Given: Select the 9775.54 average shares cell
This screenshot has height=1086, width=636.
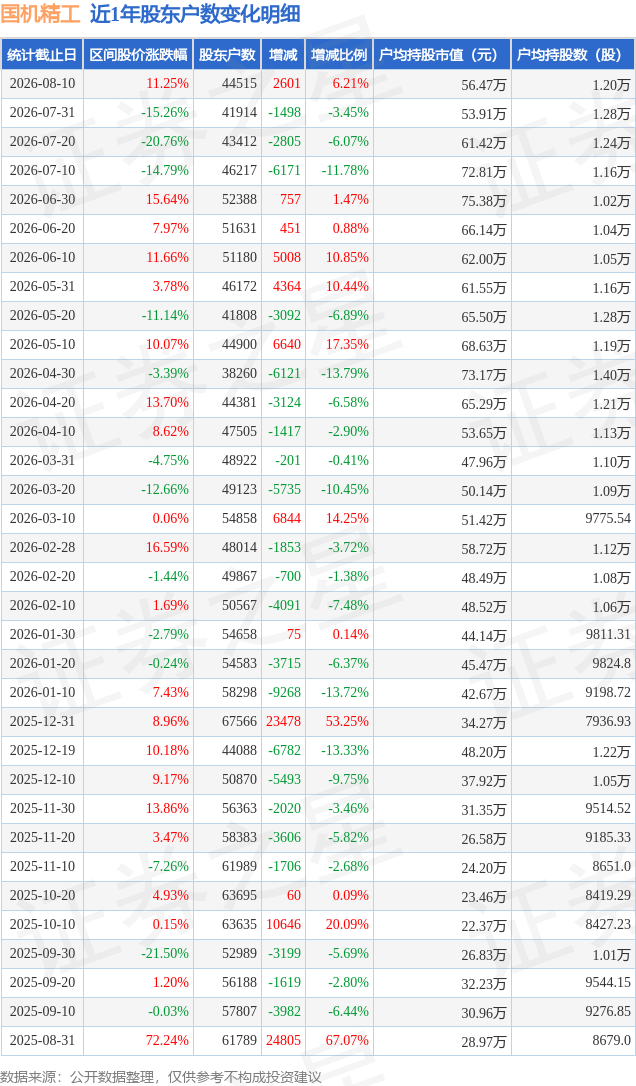Looking at the screenshot, I should tap(608, 518).
